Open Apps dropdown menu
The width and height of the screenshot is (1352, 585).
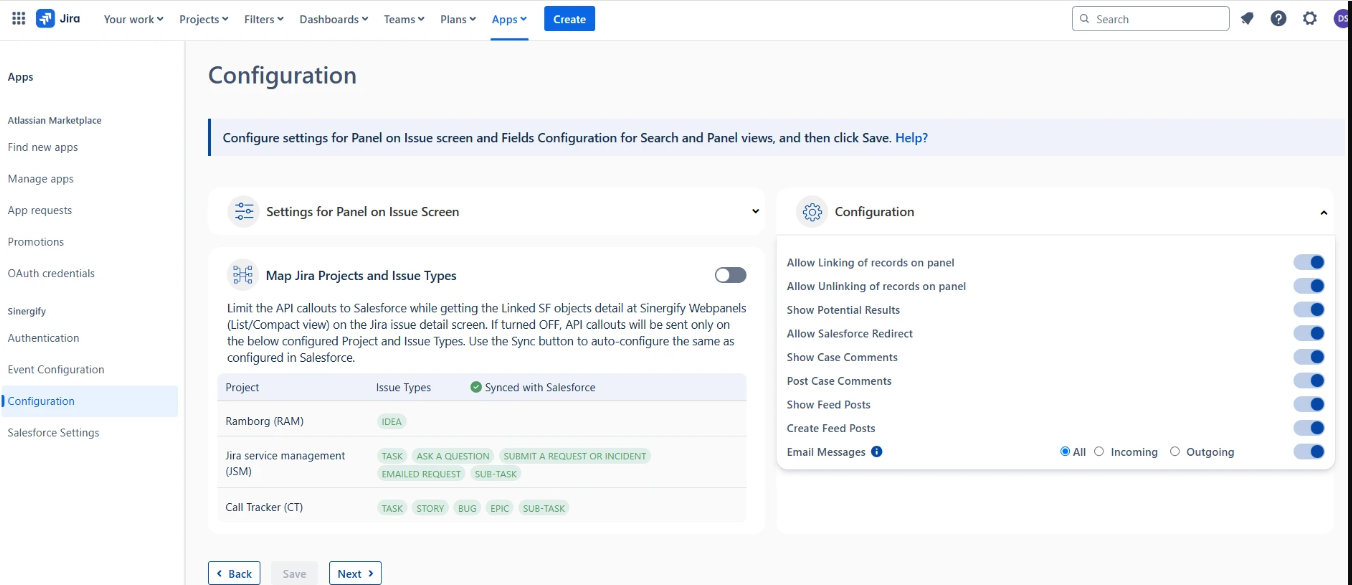(509, 19)
